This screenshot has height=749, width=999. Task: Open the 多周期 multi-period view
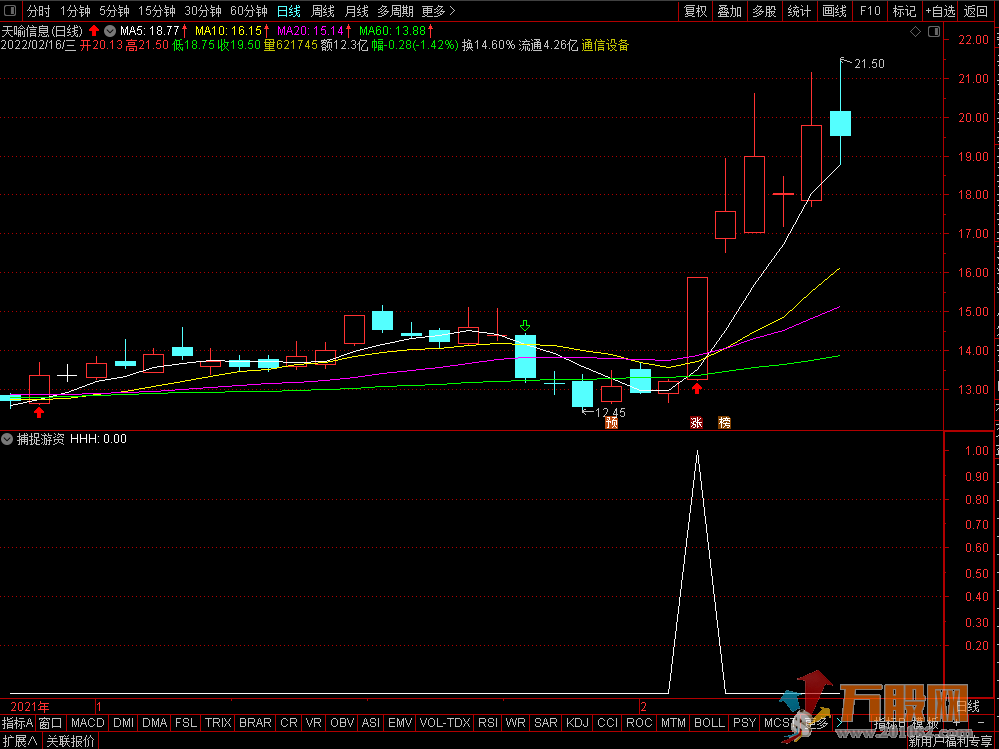(395, 11)
